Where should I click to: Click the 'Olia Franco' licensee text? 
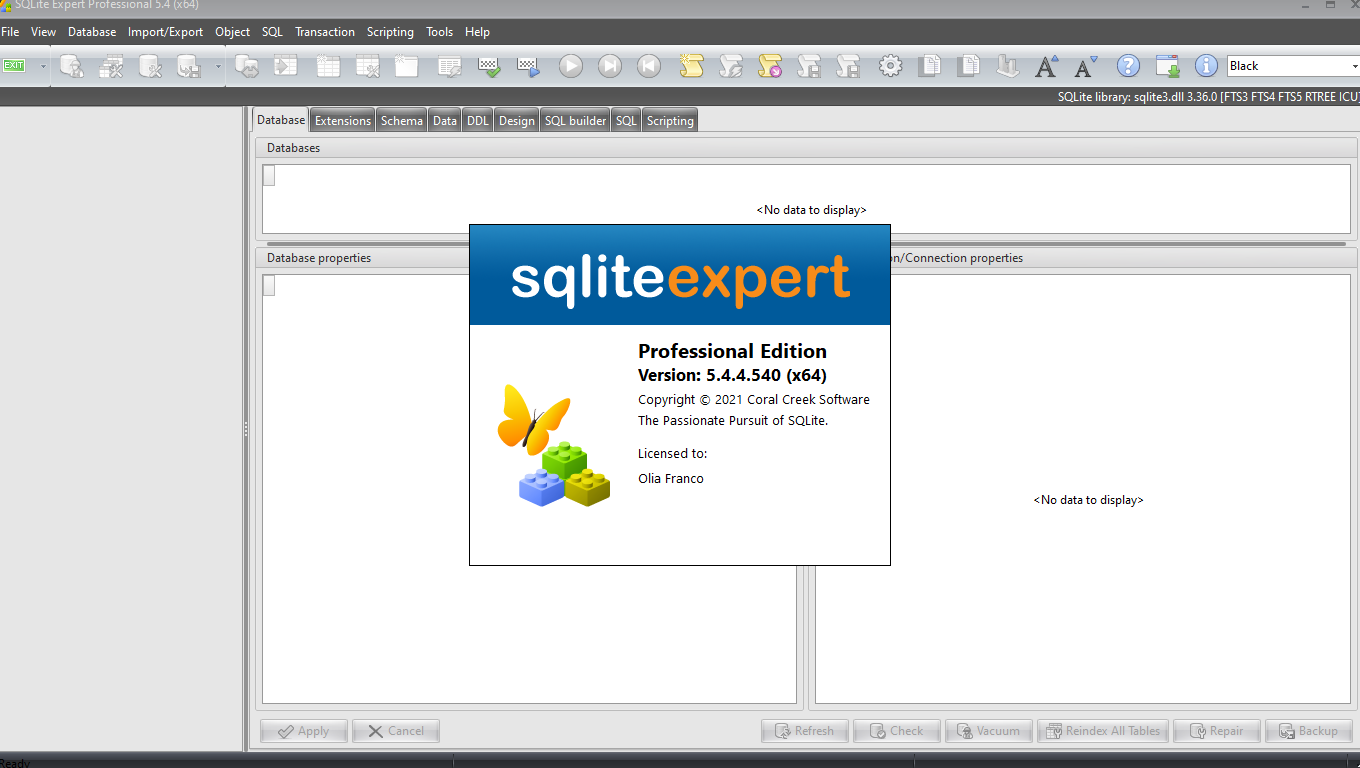click(671, 479)
